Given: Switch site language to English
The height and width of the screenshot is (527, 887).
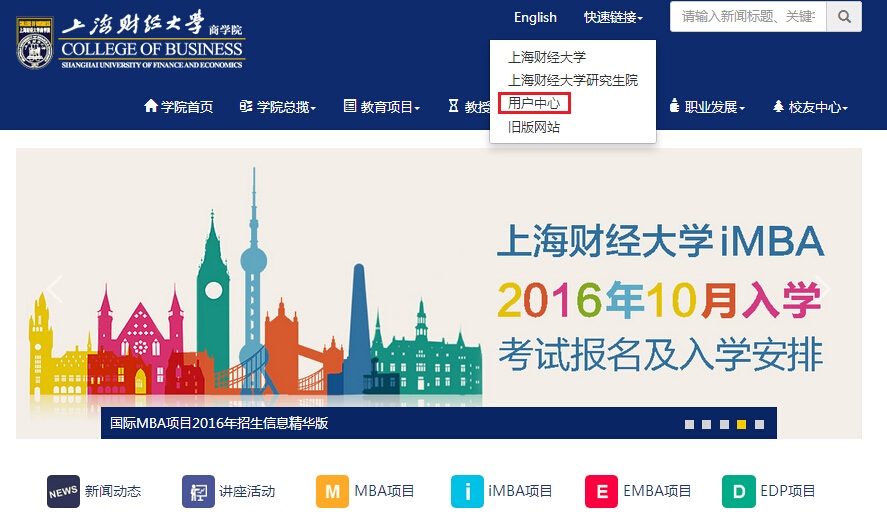Looking at the screenshot, I should [x=535, y=18].
